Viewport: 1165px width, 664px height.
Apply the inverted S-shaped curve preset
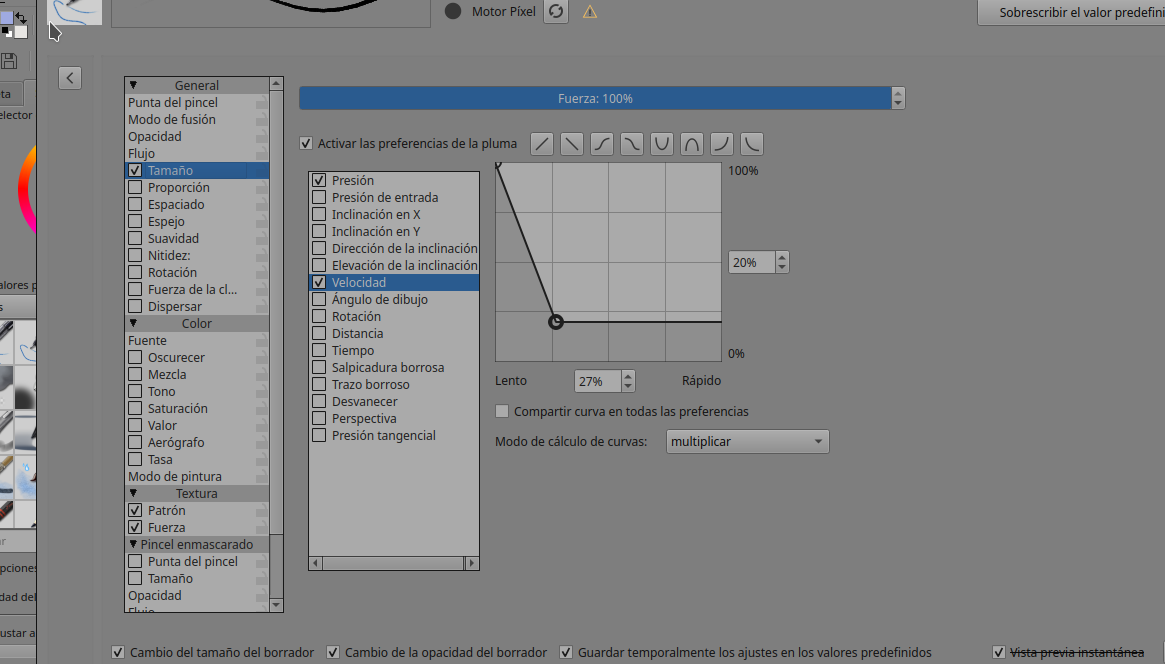pyautogui.click(x=631, y=144)
